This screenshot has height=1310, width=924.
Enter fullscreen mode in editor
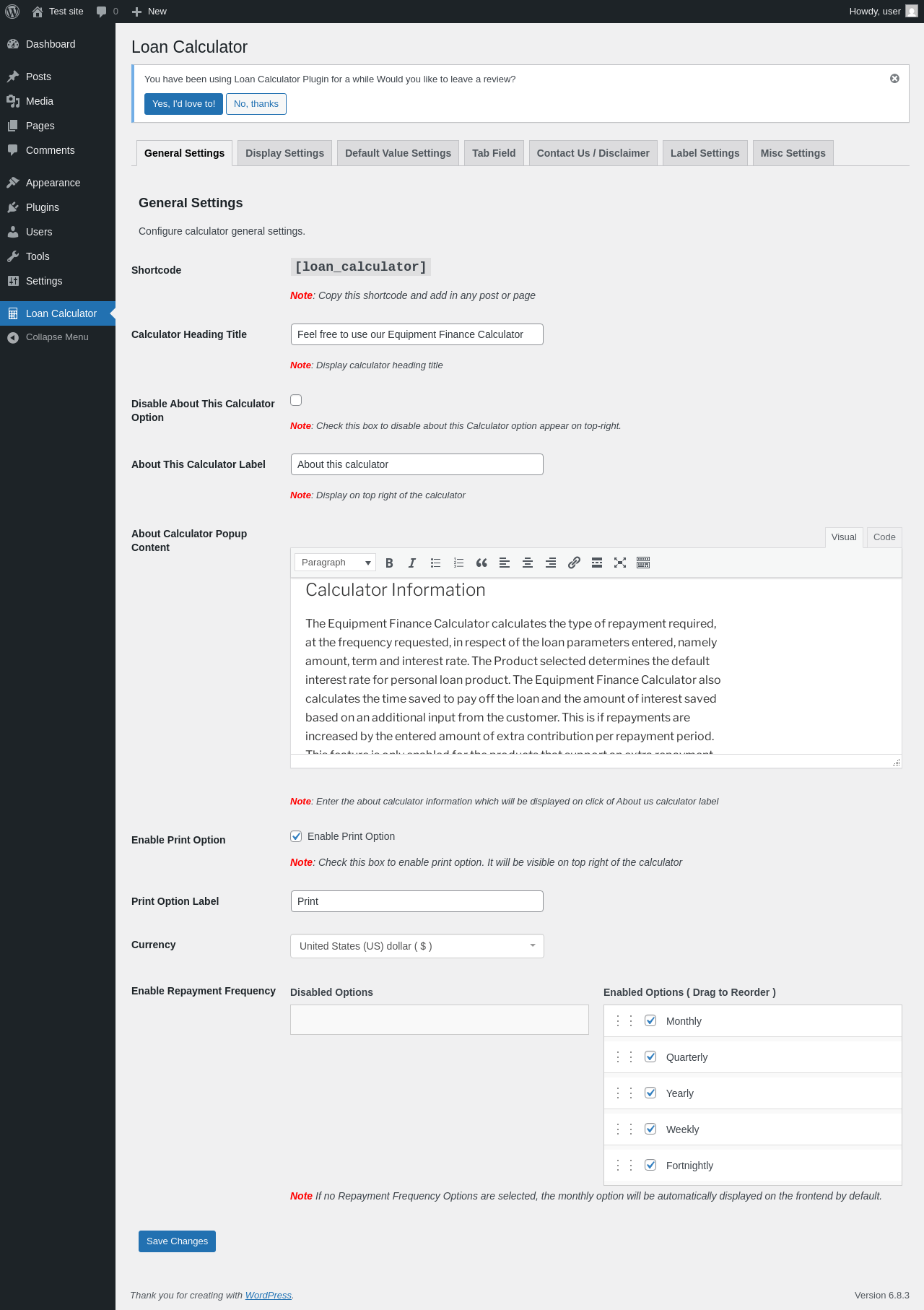pos(620,563)
